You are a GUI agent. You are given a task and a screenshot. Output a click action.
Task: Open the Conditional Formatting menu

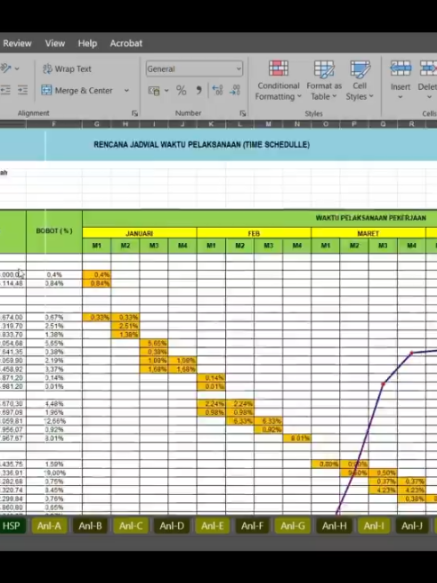pyautogui.click(x=278, y=80)
